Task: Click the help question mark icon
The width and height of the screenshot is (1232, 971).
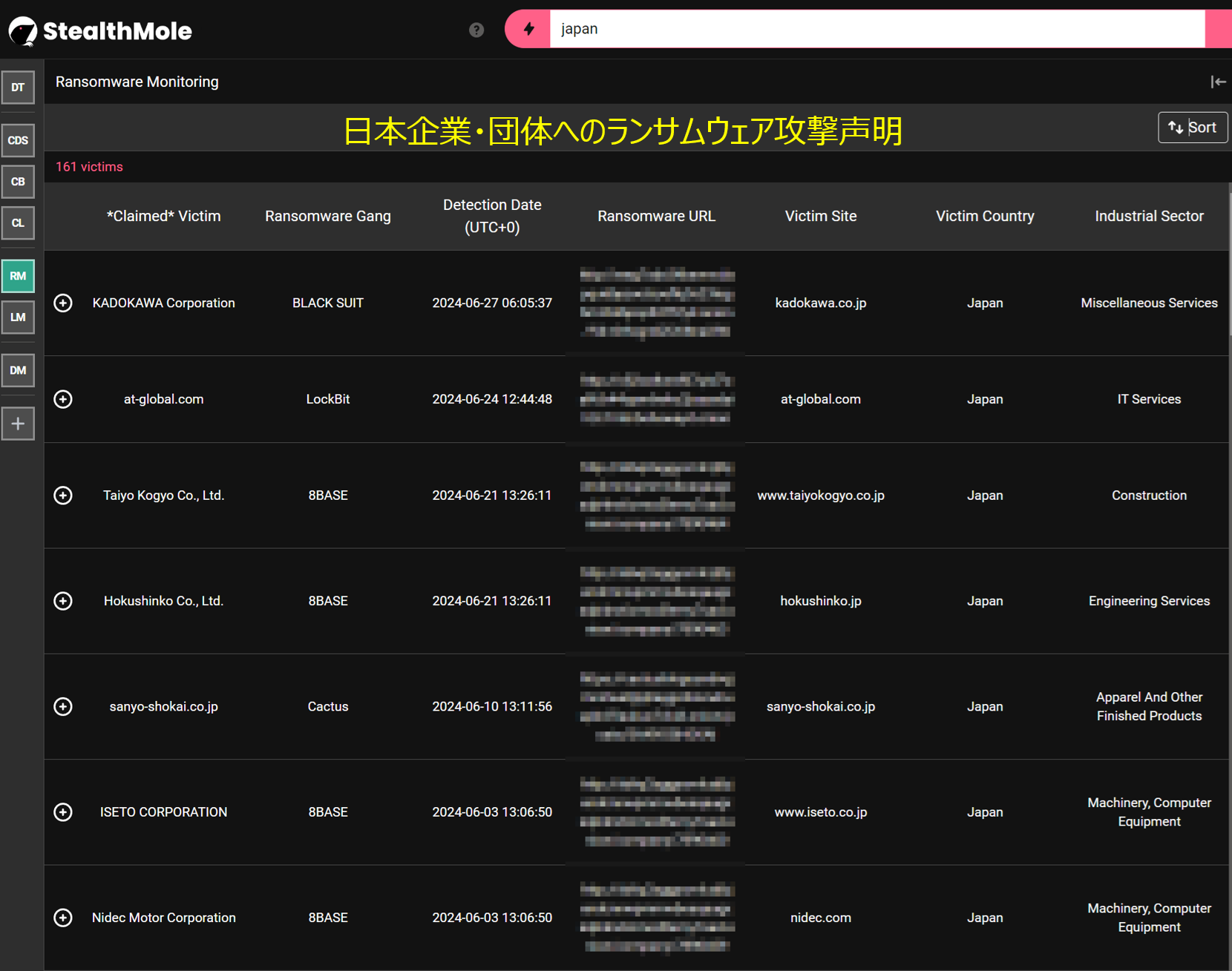Action: (476, 30)
